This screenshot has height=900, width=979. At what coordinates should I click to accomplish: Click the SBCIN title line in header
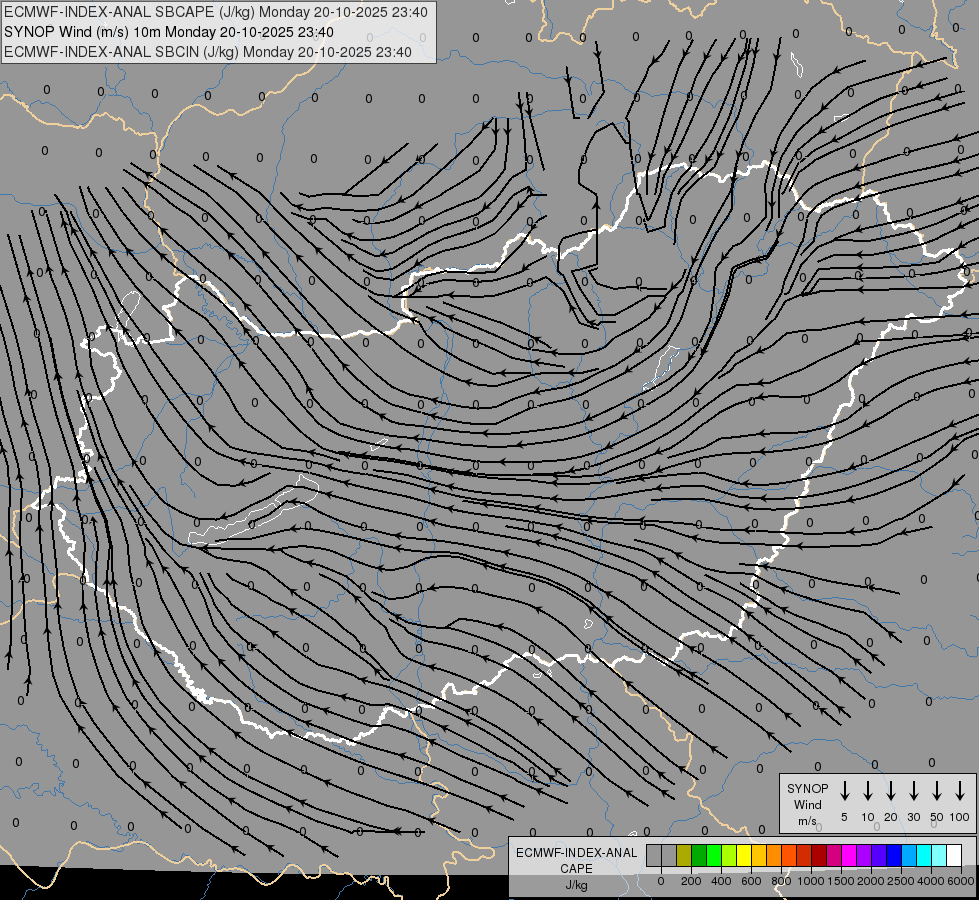point(208,52)
